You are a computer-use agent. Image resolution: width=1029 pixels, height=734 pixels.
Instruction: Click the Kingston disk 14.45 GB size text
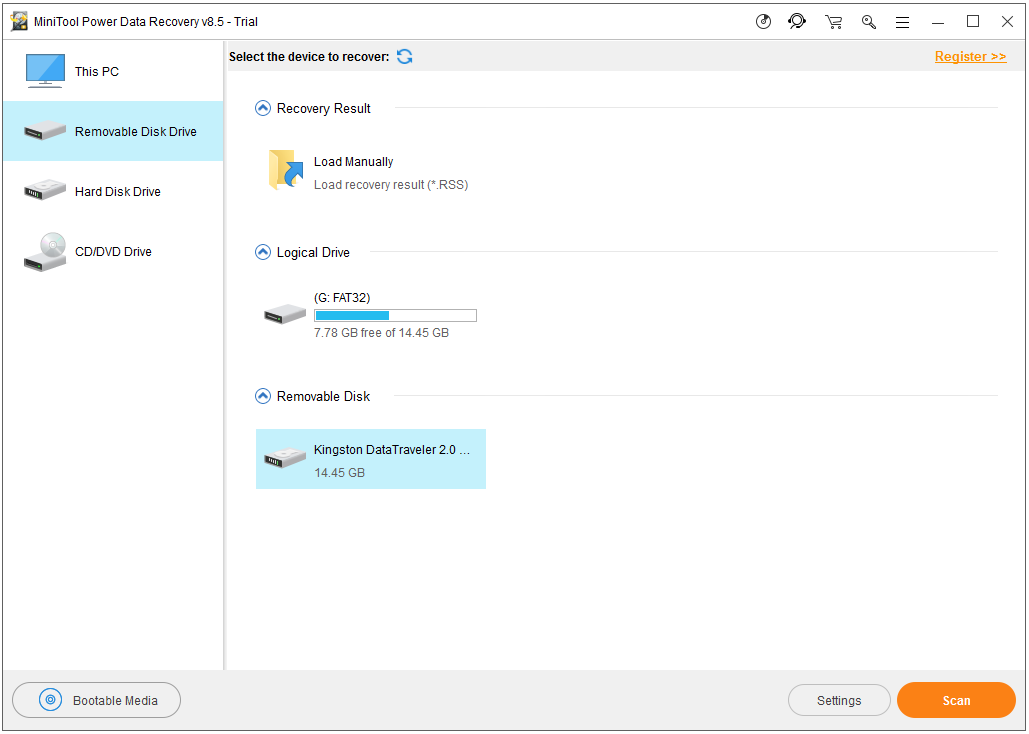[x=339, y=473]
